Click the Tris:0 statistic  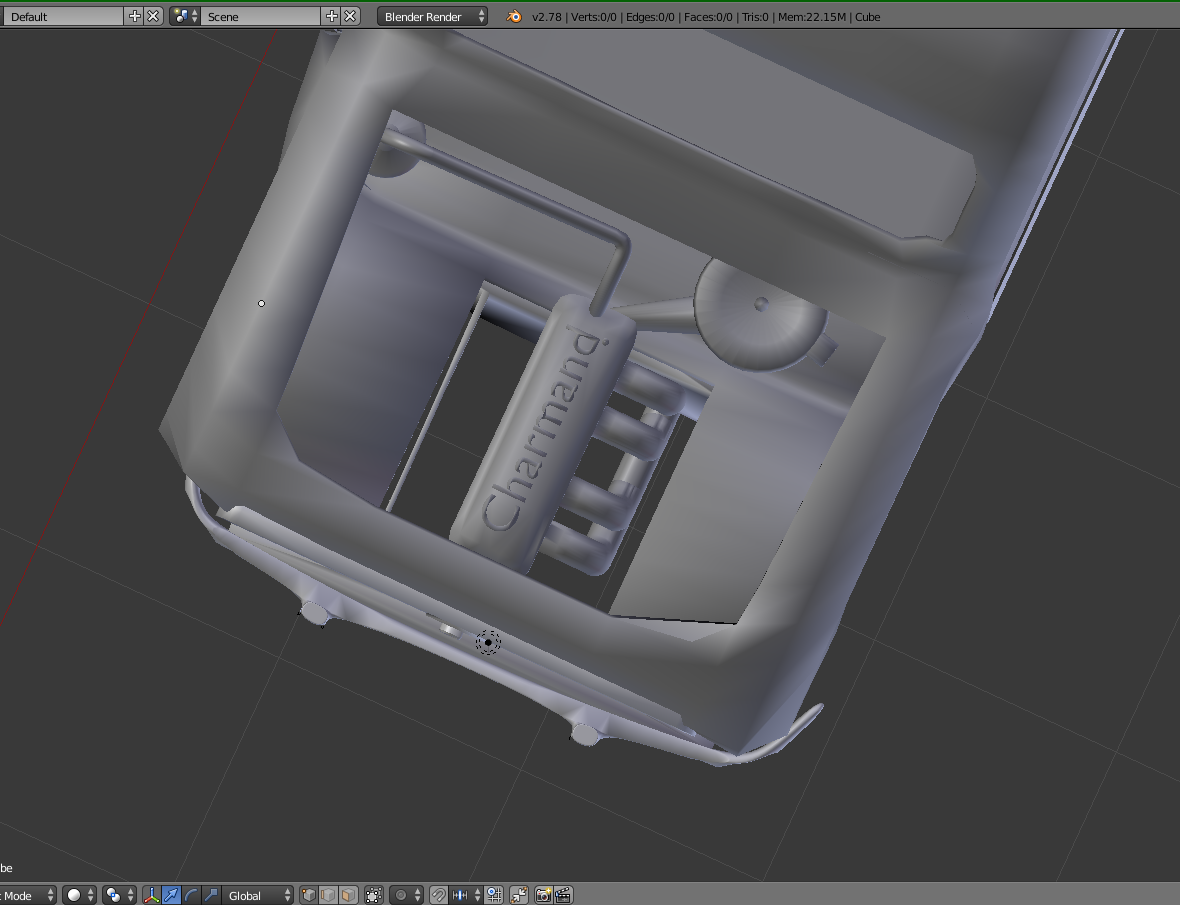click(x=755, y=17)
